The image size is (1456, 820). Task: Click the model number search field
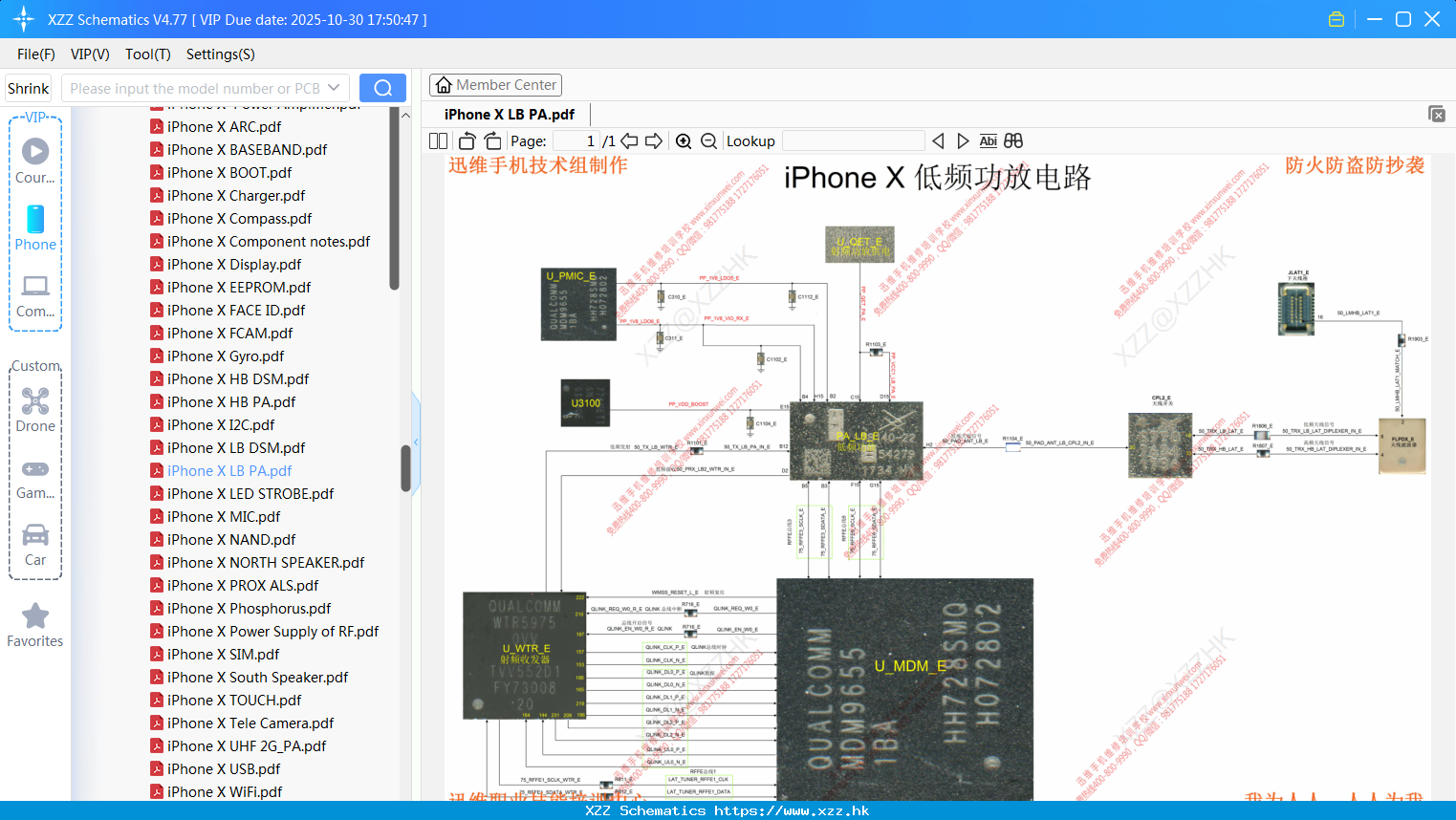tap(194, 88)
